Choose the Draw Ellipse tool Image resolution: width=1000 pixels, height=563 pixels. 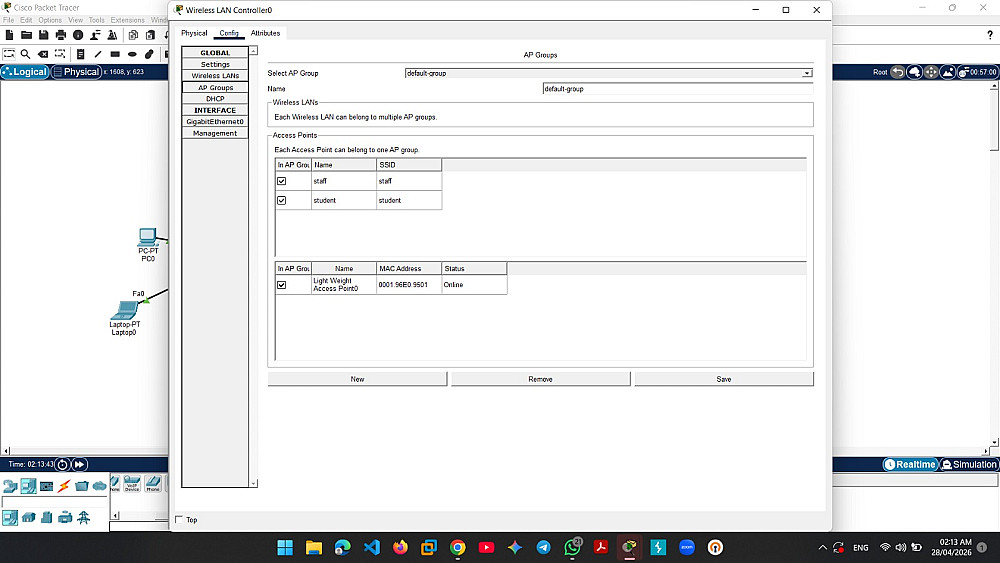click(132, 54)
